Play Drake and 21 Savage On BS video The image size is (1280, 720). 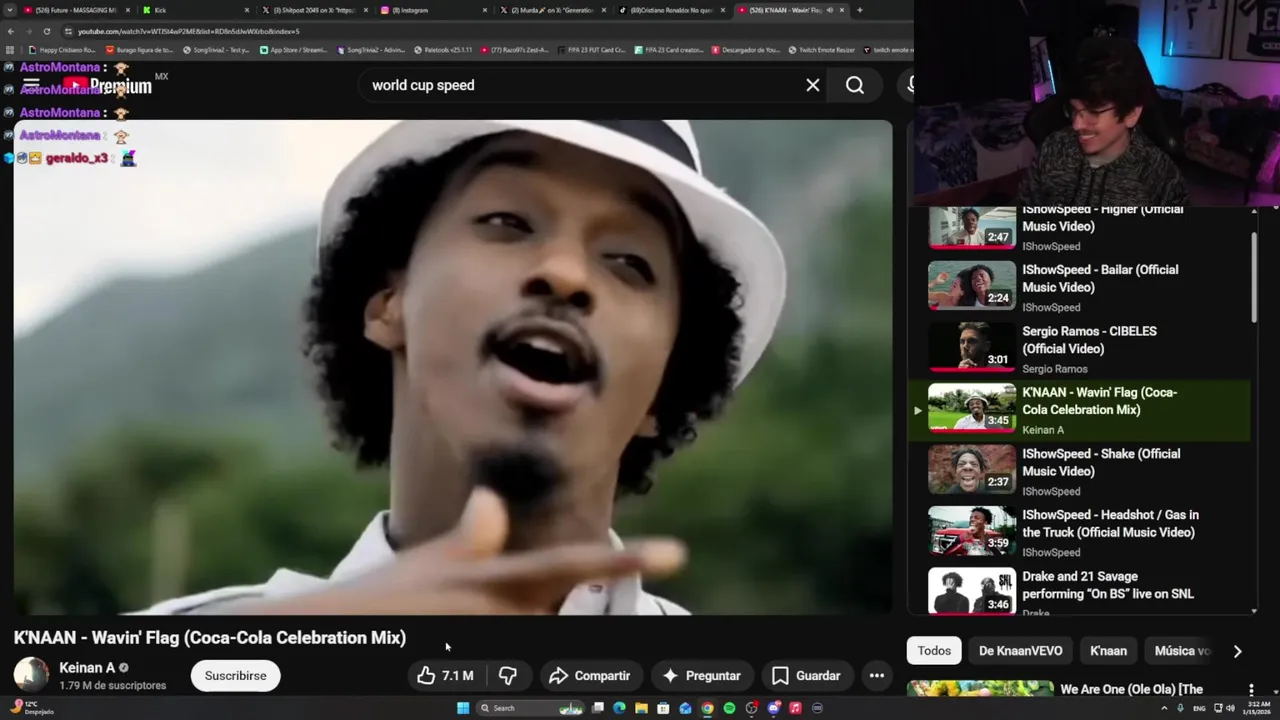point(1078,590)
